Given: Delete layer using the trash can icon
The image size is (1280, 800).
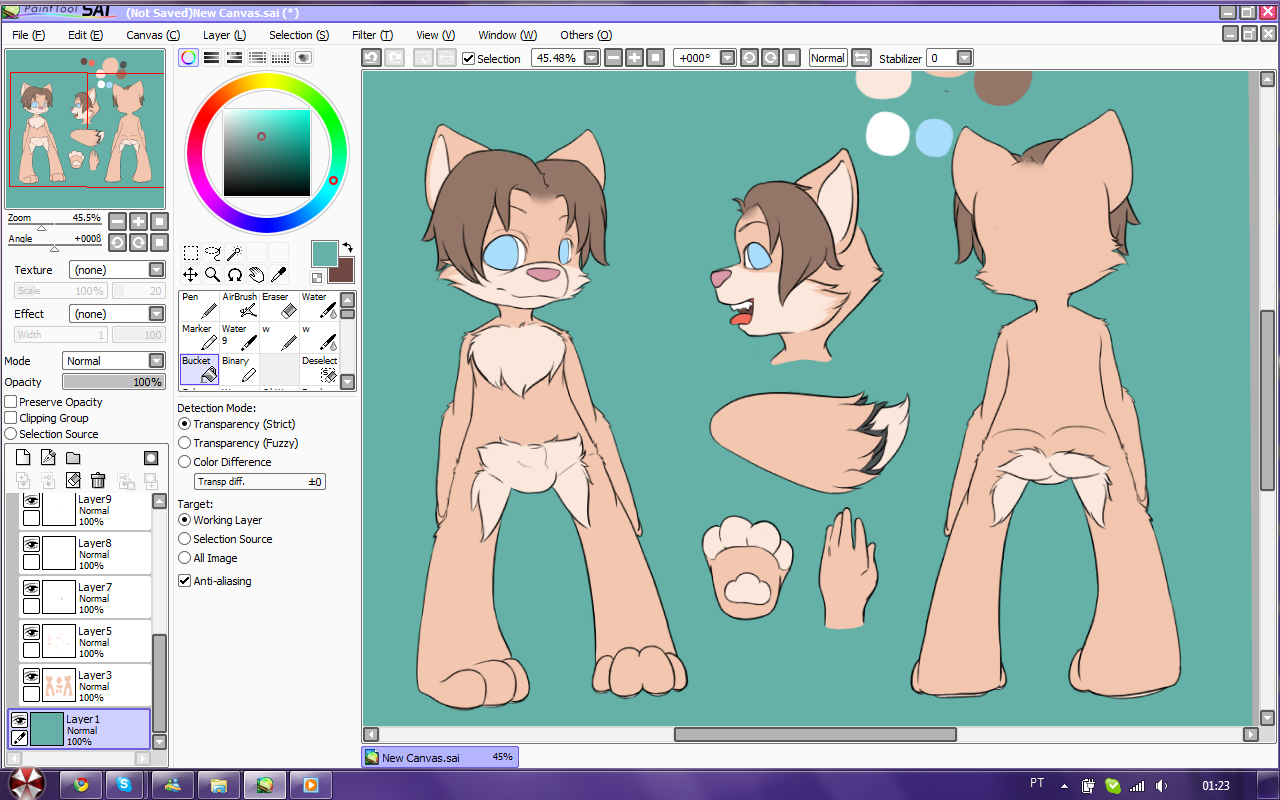Looking at the screenshot, I should [98, 481].
